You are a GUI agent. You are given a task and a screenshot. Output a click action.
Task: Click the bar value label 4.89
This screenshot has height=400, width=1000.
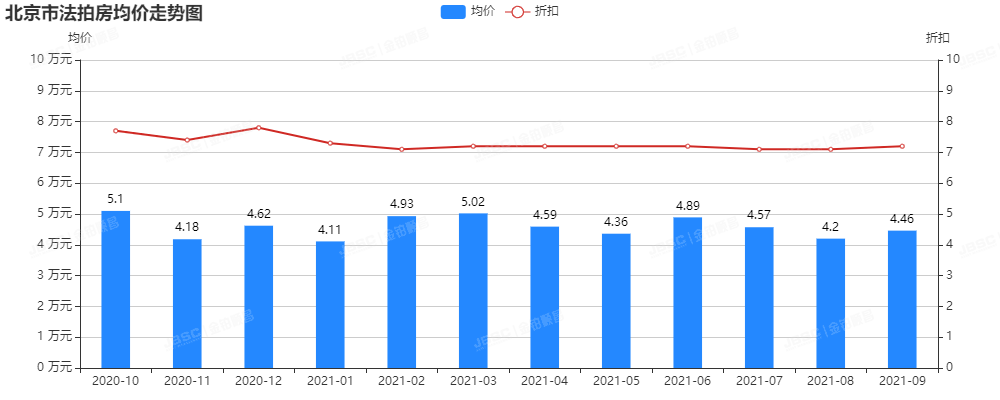[x=688, y=205]
